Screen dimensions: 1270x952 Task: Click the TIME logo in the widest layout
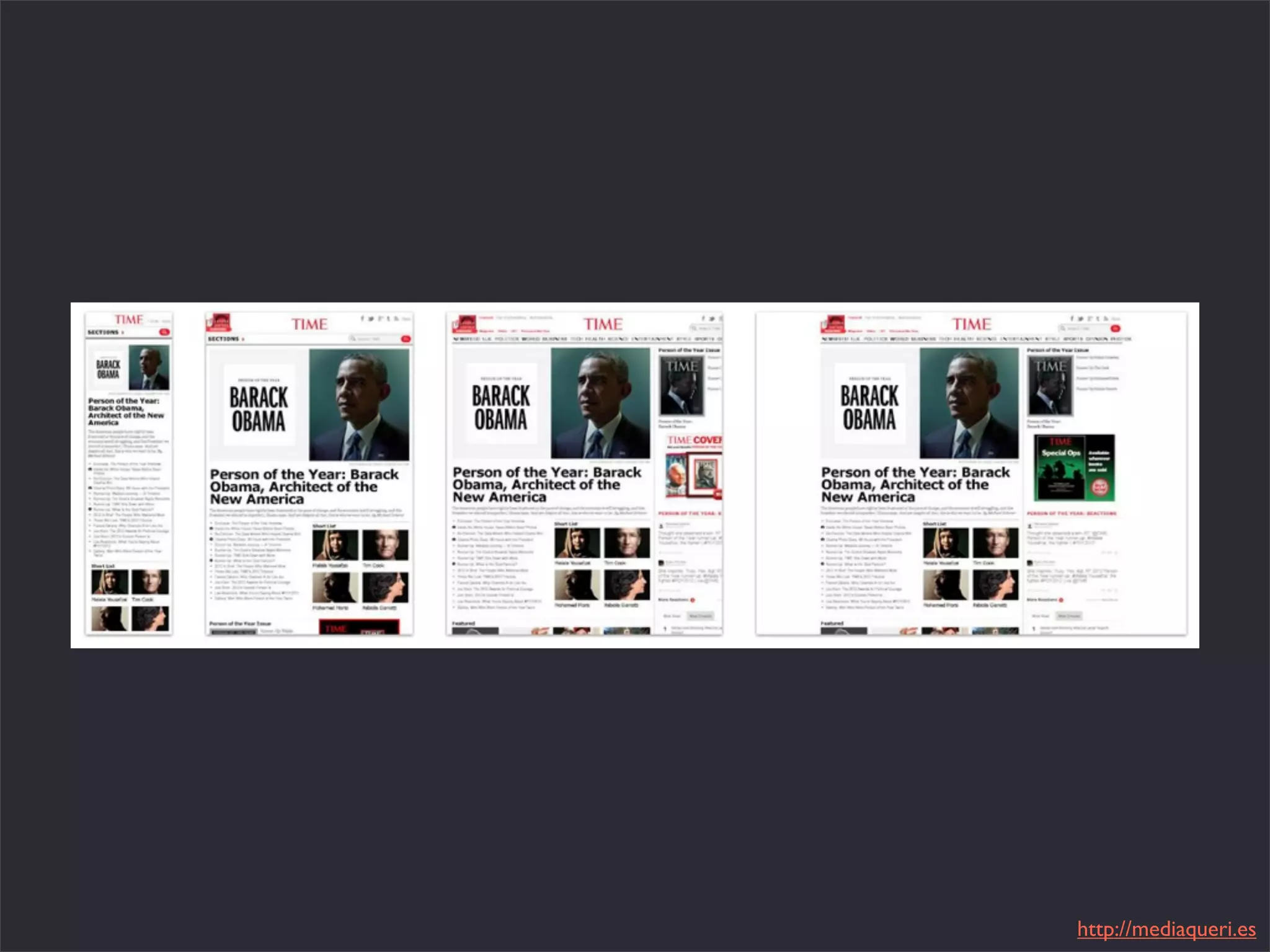pos(971,324)
